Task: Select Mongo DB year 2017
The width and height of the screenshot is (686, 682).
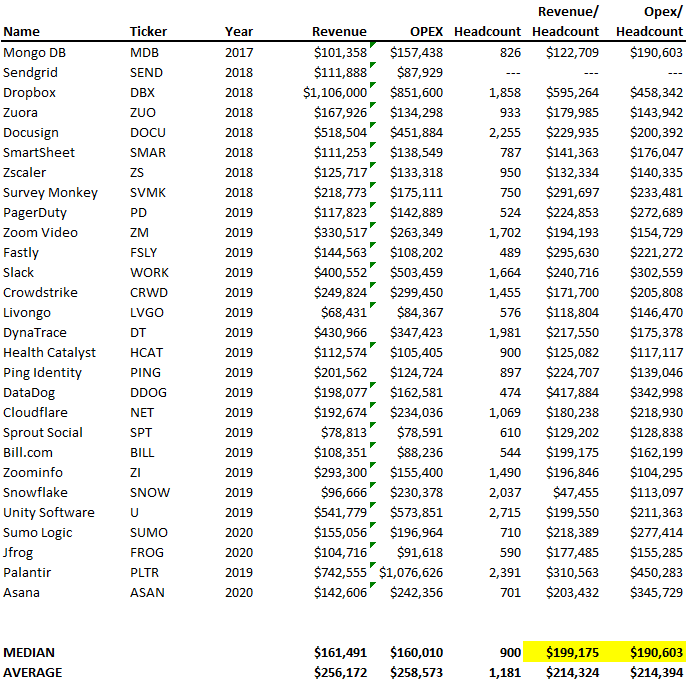Action: pos(239,52)
